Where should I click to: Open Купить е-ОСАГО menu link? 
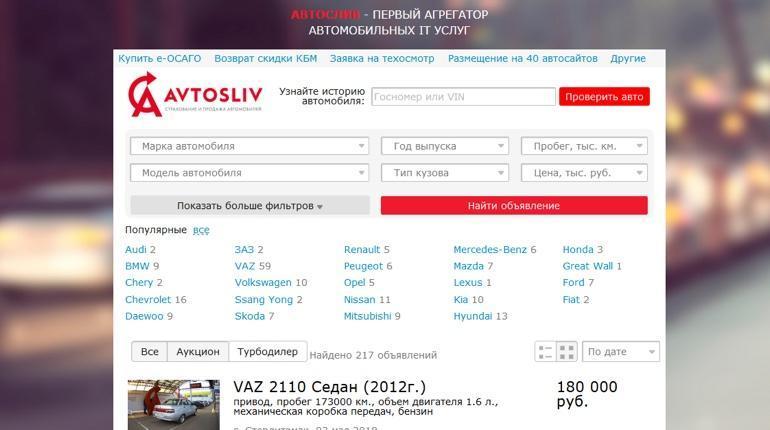click(x=160, y=58)
